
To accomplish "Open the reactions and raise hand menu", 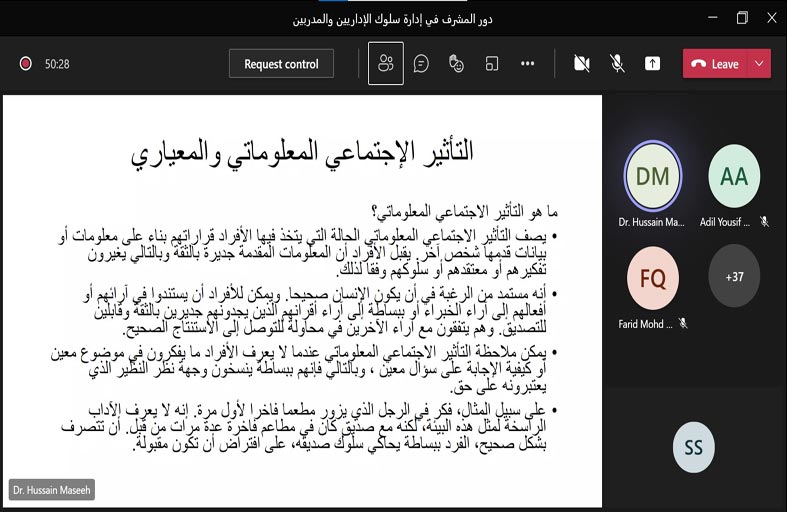I will coord(456,64).
